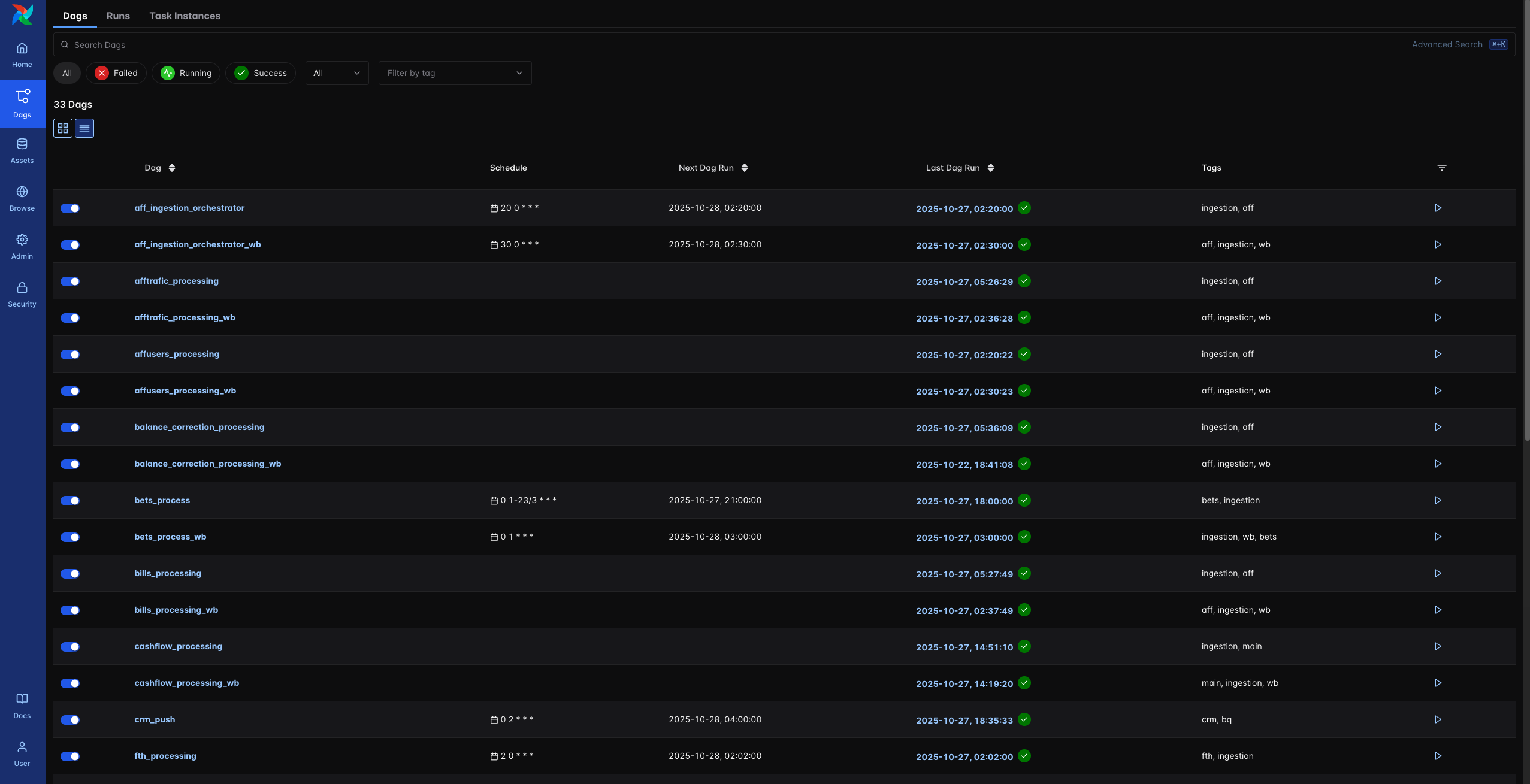Click the schedule text 0 1-23/3 * * *
1530x784 pixels.
528,500
